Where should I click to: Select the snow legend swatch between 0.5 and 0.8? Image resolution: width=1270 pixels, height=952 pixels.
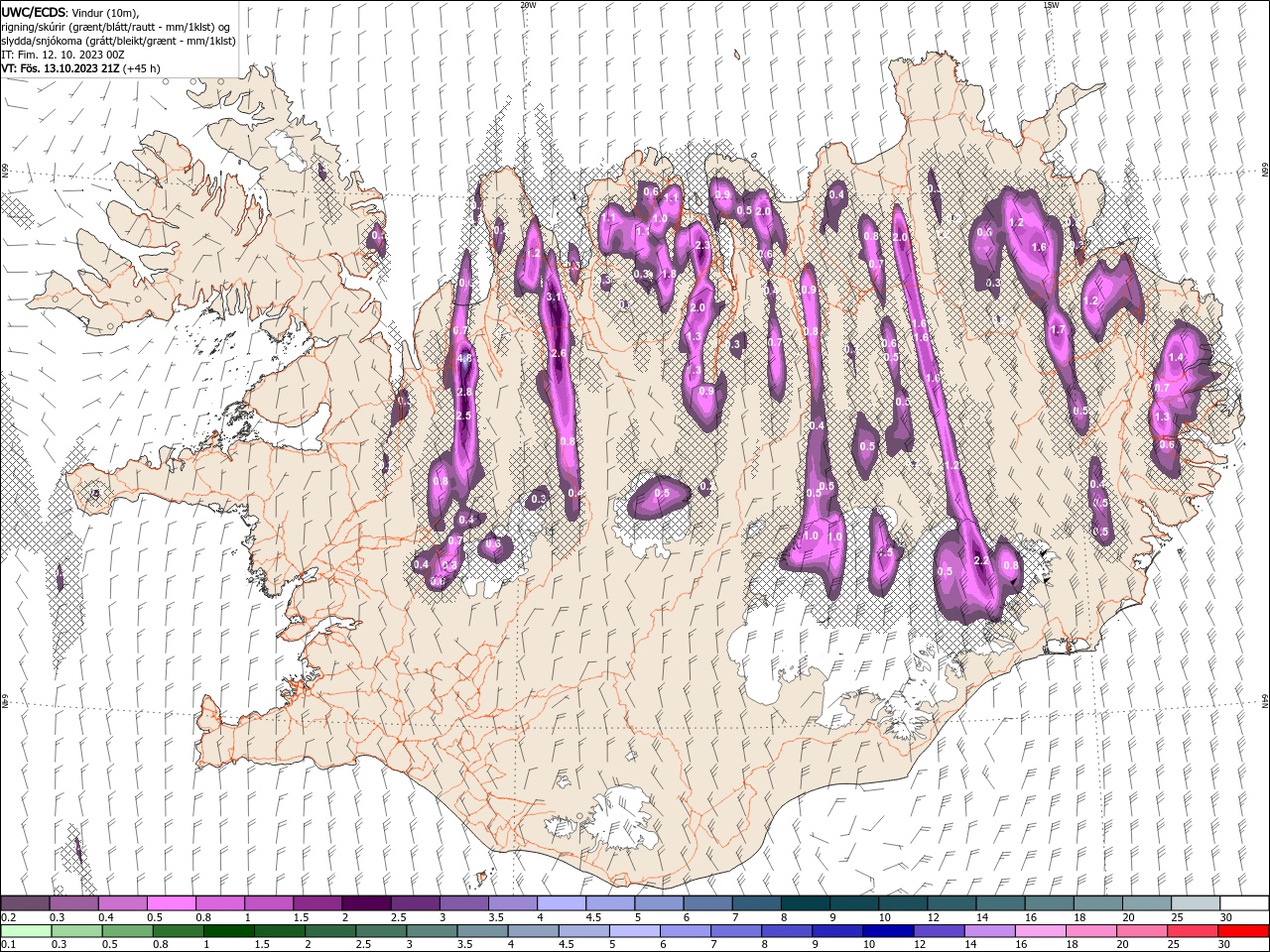(x=171, y=903)
